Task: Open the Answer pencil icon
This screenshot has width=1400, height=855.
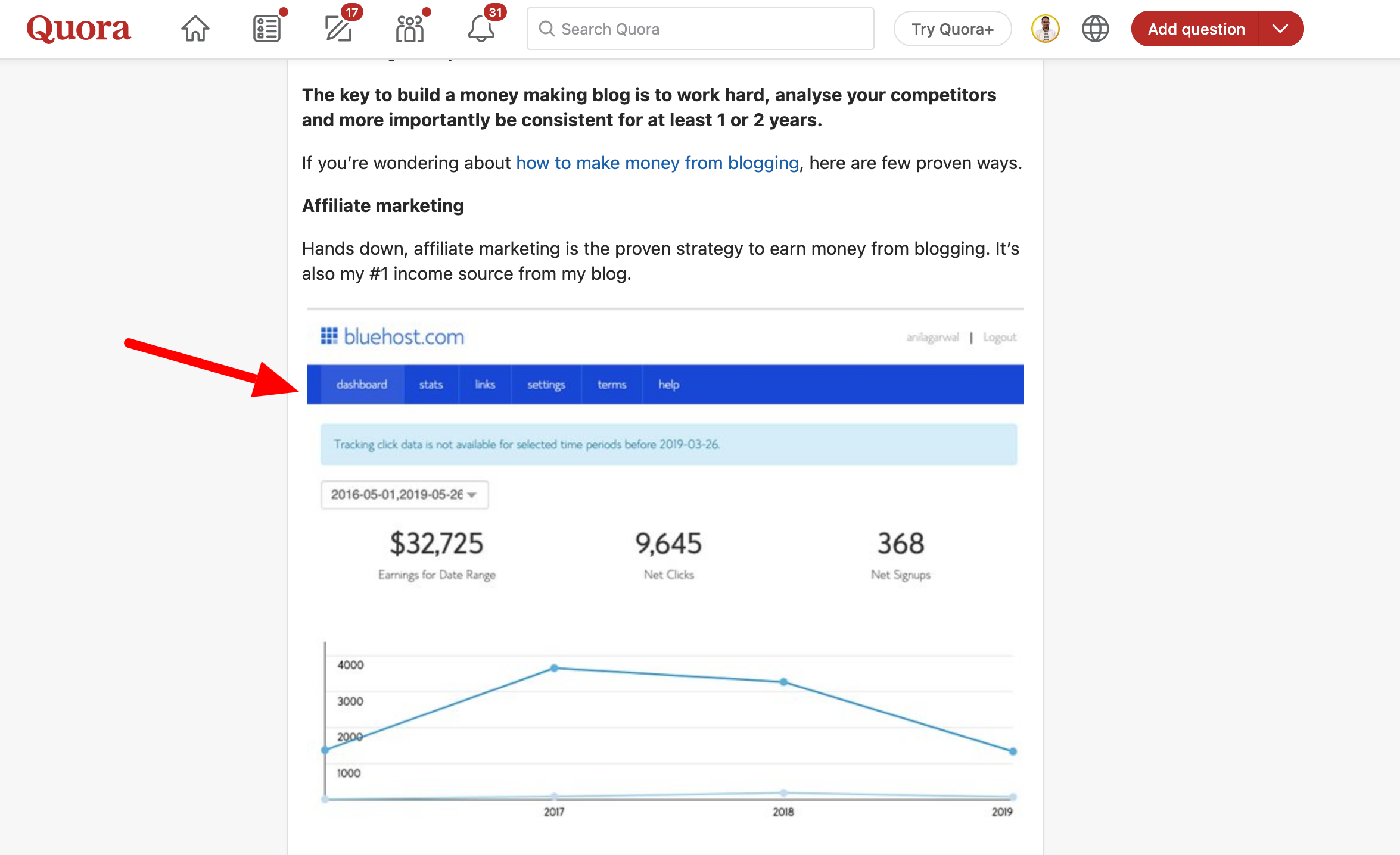Action: [338, 29]
